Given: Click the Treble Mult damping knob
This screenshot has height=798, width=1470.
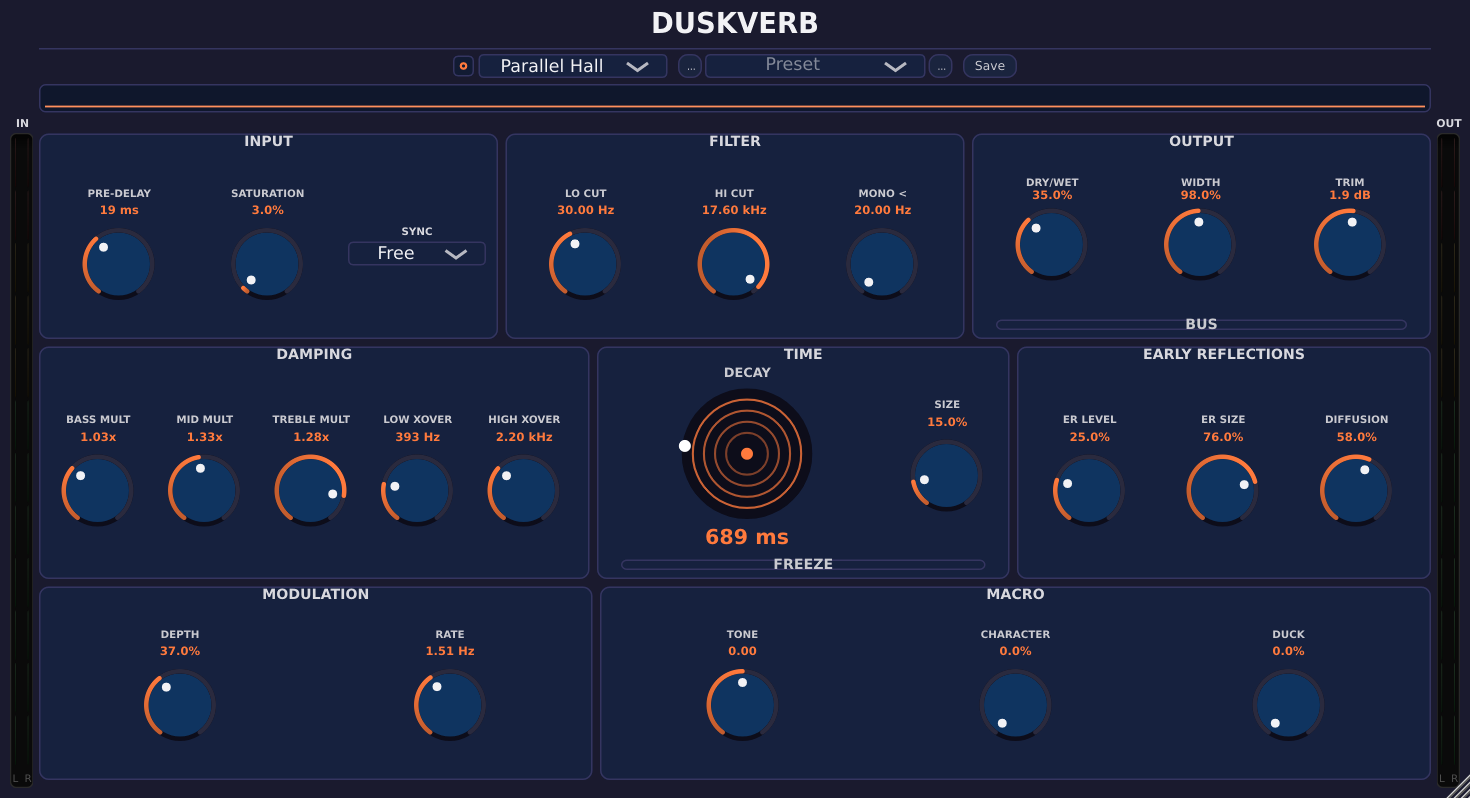Looking at the screenshot, I should (311, 490).
